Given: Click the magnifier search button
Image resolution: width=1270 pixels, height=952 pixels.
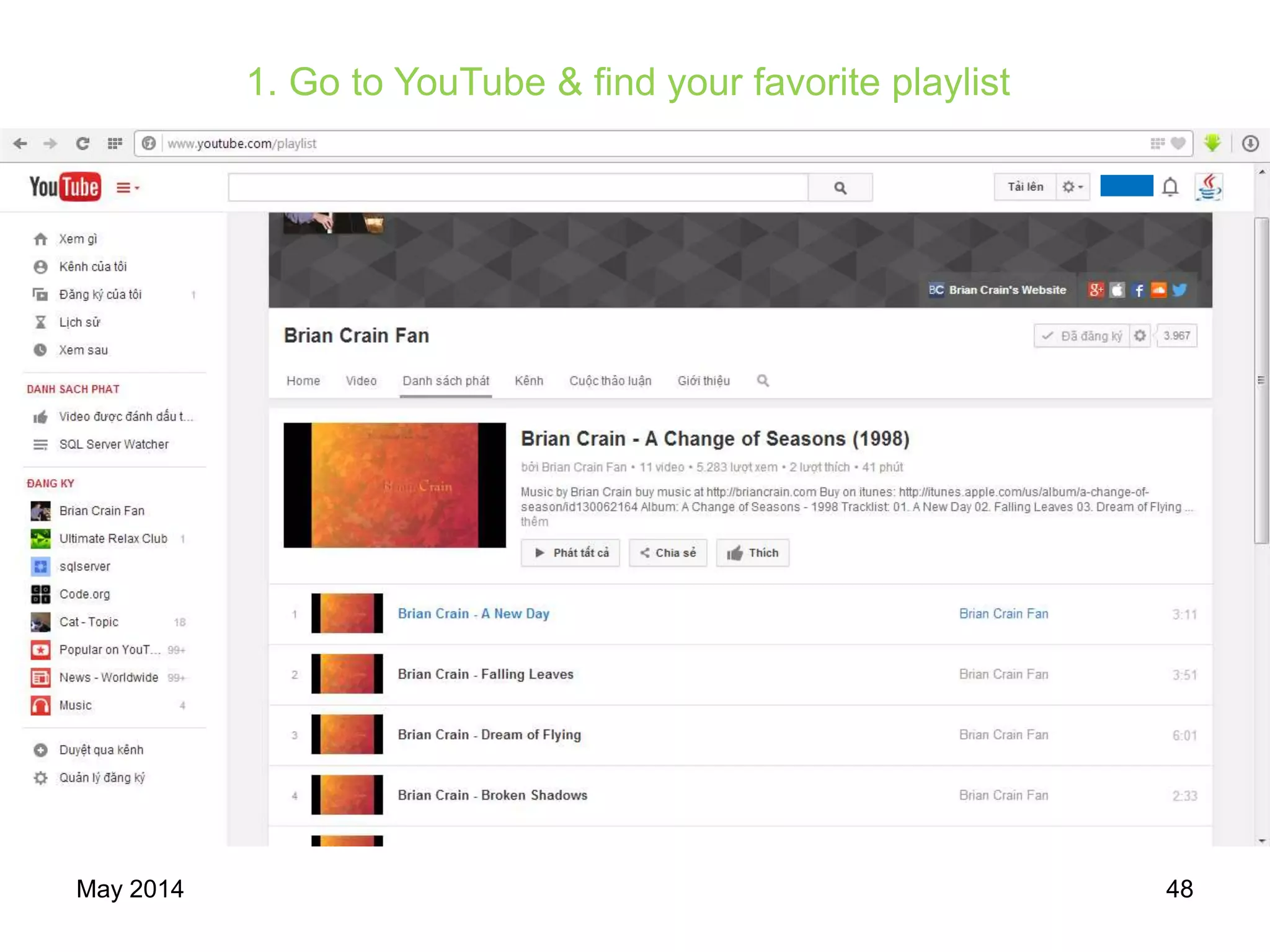Looking at the screenshot, I should tap(840, 187).
